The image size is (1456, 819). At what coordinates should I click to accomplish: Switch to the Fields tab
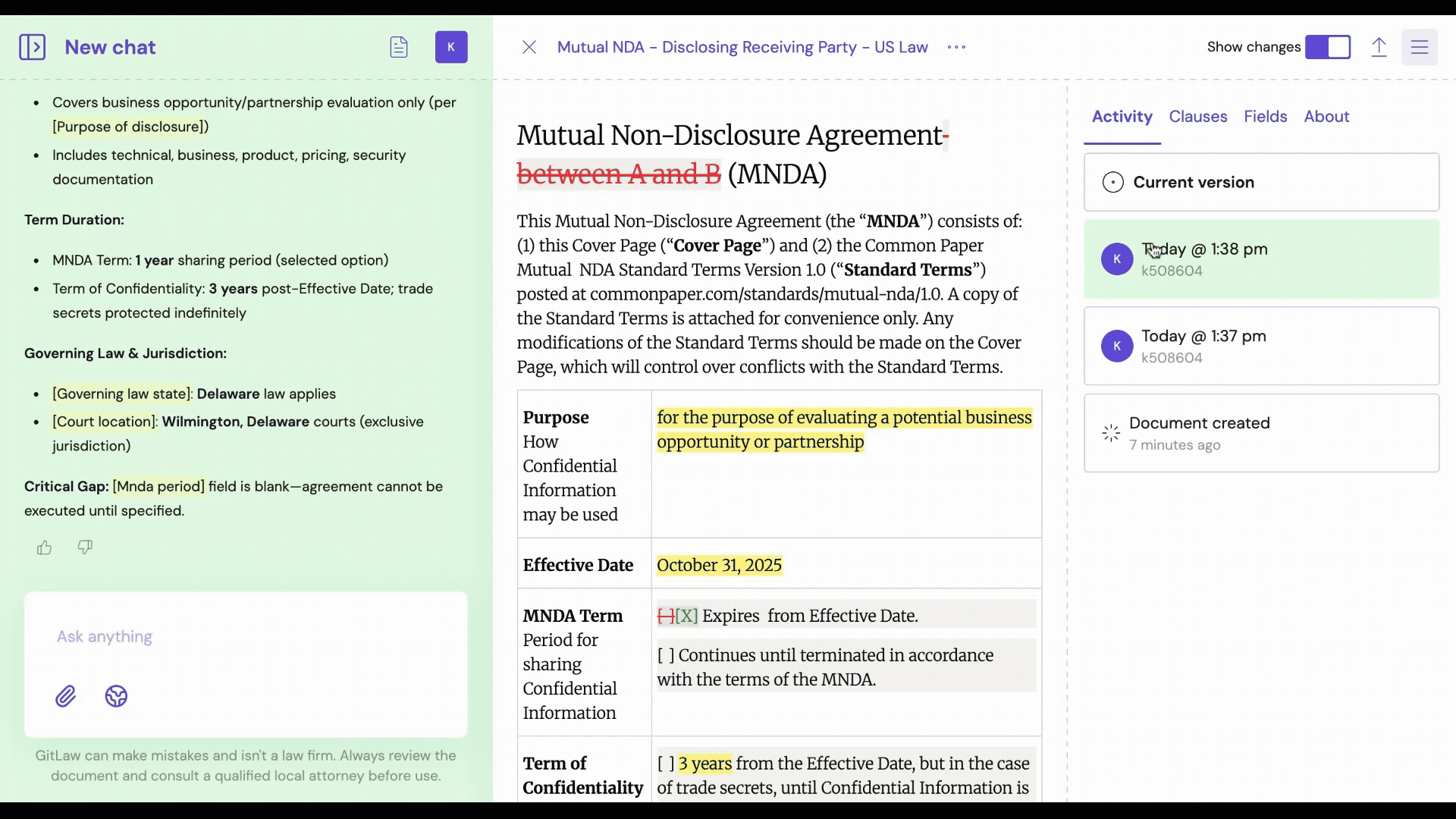[x=1265, y=117]
